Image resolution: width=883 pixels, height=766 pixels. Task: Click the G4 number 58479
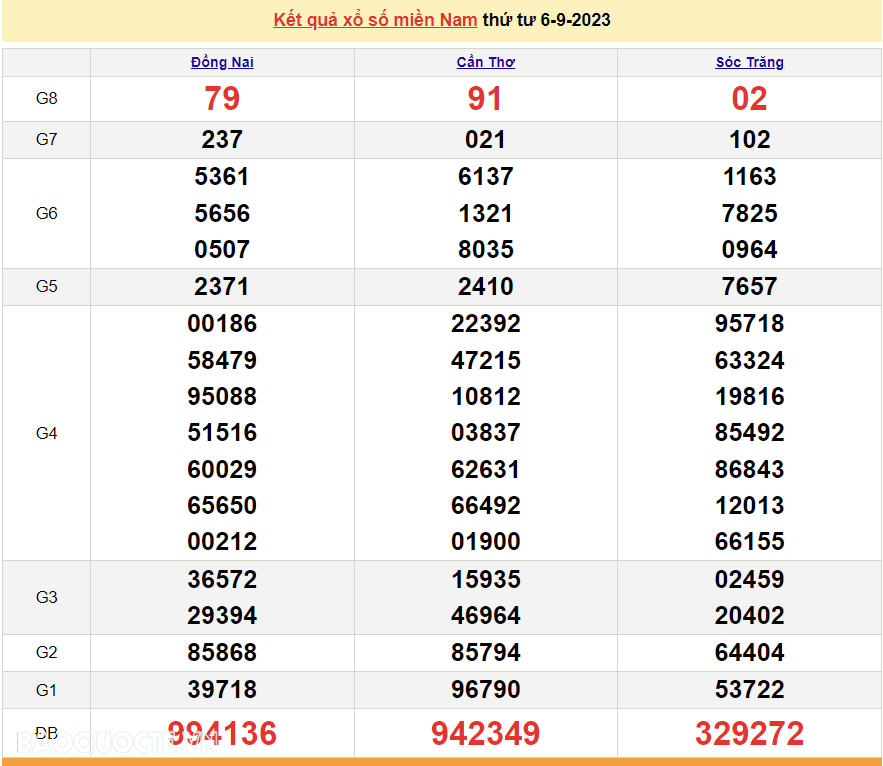pos(222,360)
